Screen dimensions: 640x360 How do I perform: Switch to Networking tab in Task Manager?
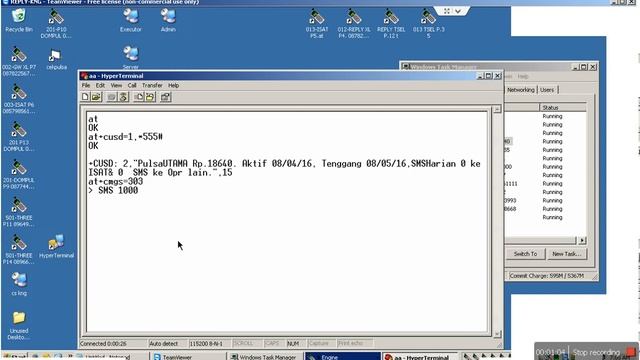[x=520, y=90]
